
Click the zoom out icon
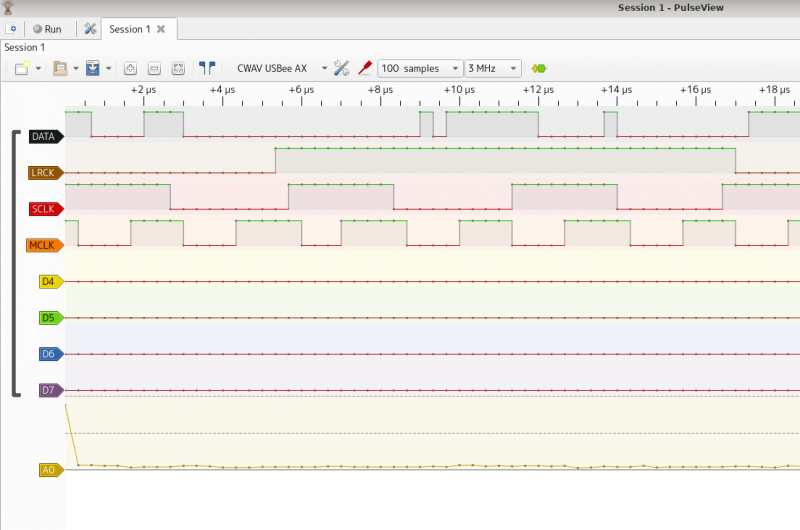154,69
